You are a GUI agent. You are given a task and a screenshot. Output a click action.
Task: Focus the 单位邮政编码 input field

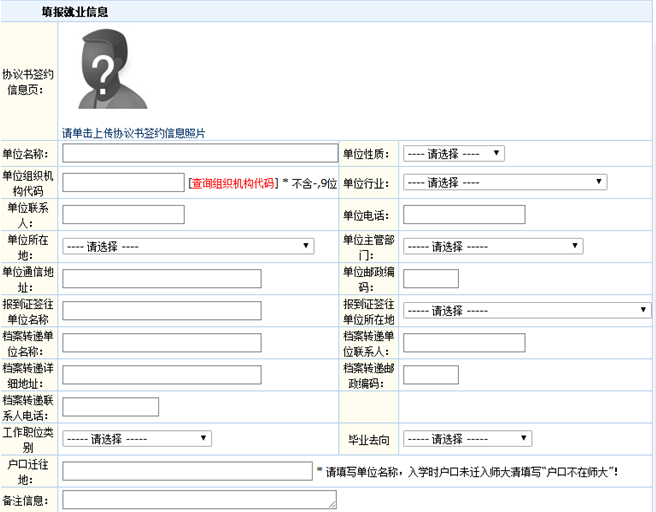point(431,279)
